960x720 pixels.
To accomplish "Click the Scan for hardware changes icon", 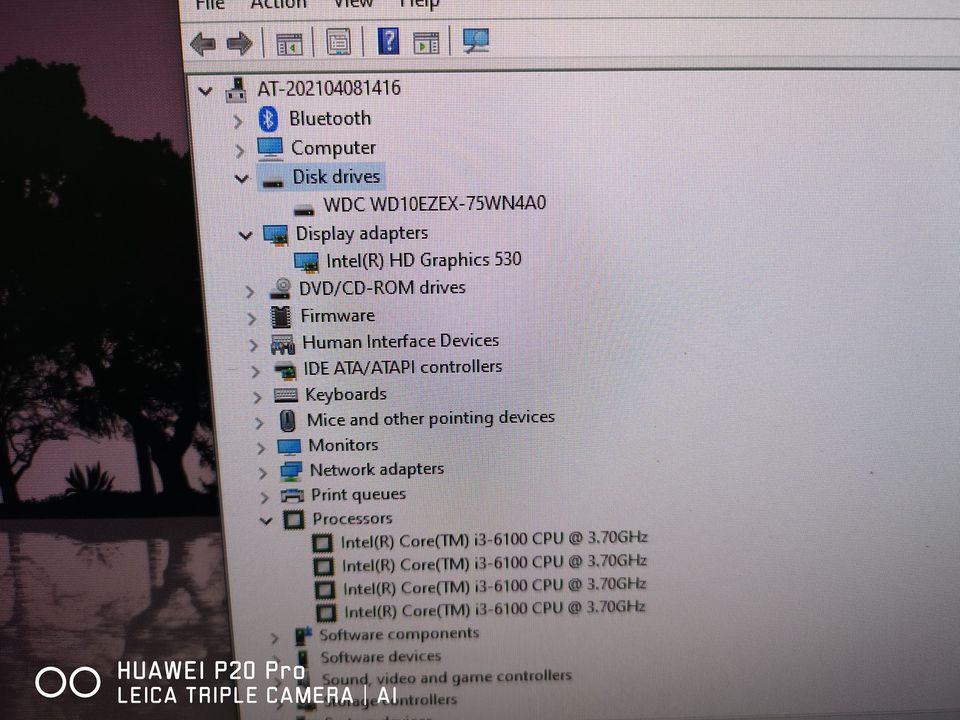I will (x=475, y=41).
